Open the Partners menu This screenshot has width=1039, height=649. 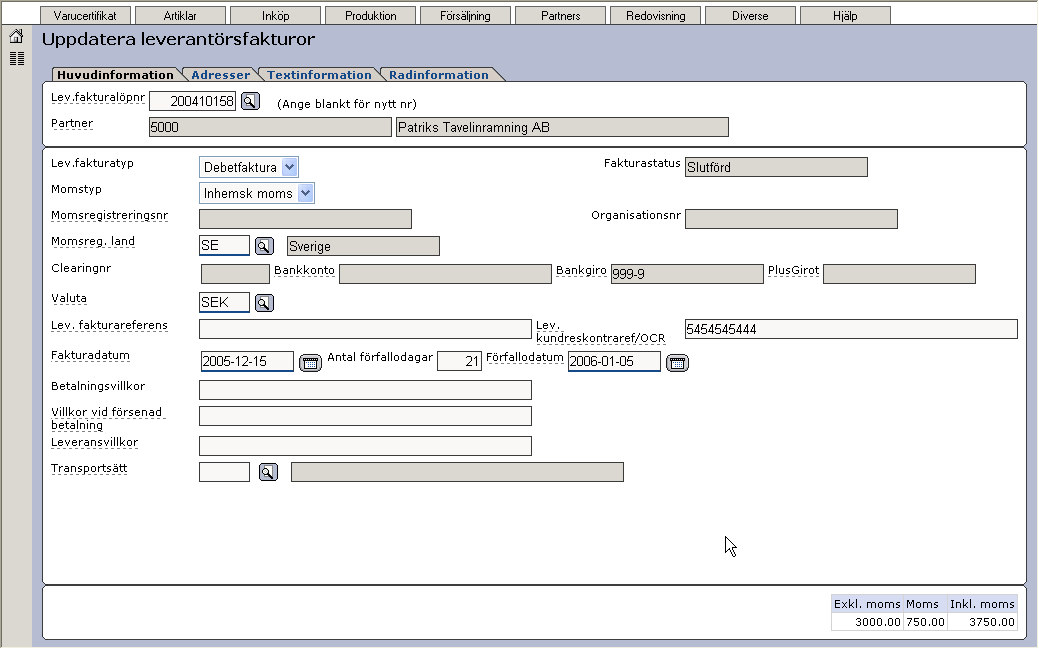click(x=561, y=15)
